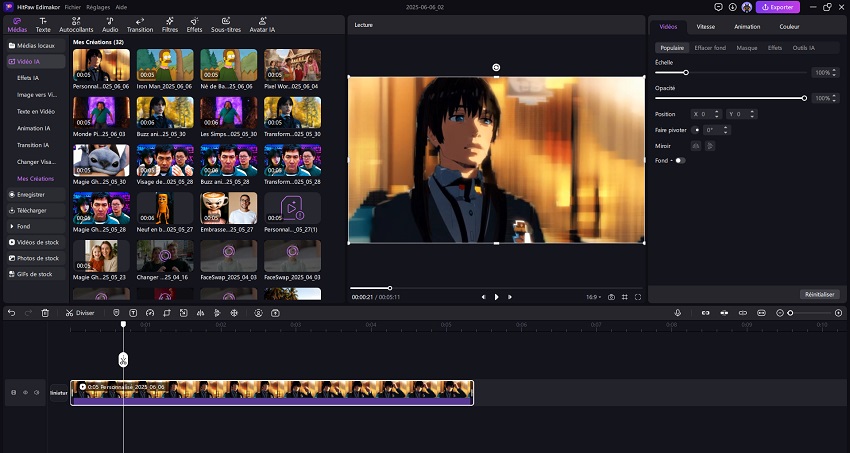Toggle track visibility eye icon
Viewport: 850px width, 453px height.
25,393
